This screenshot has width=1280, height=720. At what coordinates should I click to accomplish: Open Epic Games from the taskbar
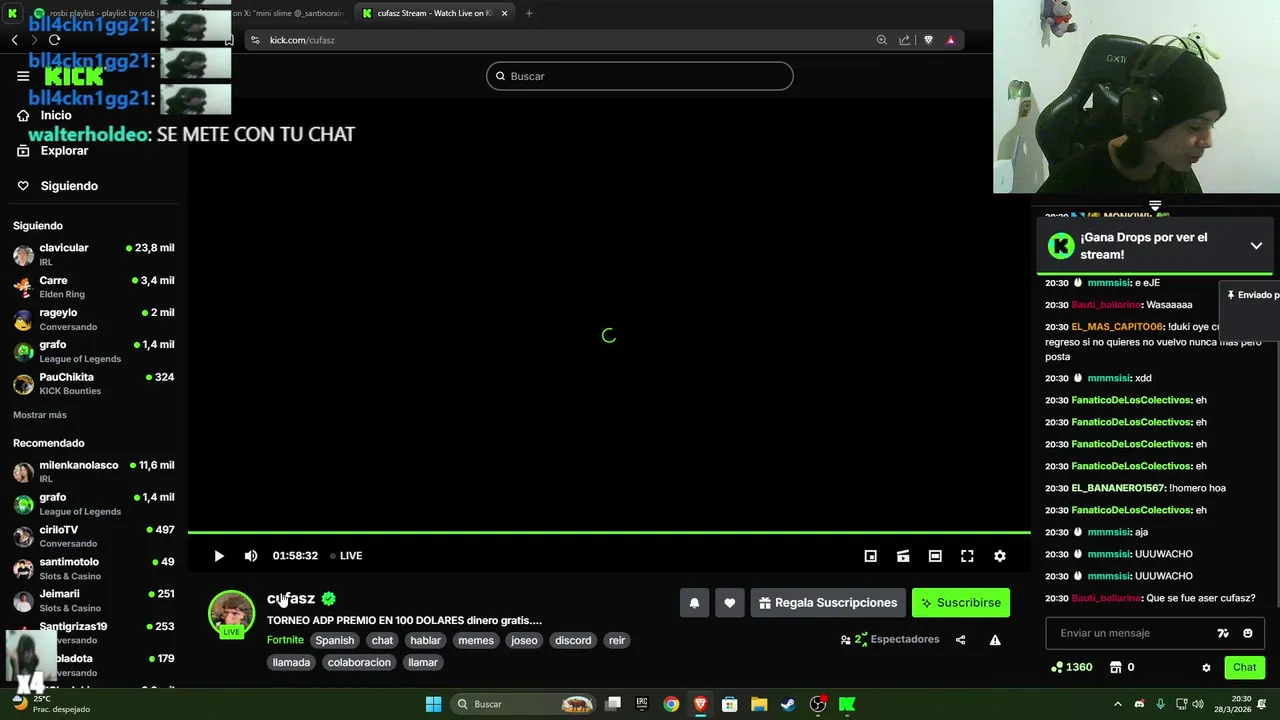point(642,704)
